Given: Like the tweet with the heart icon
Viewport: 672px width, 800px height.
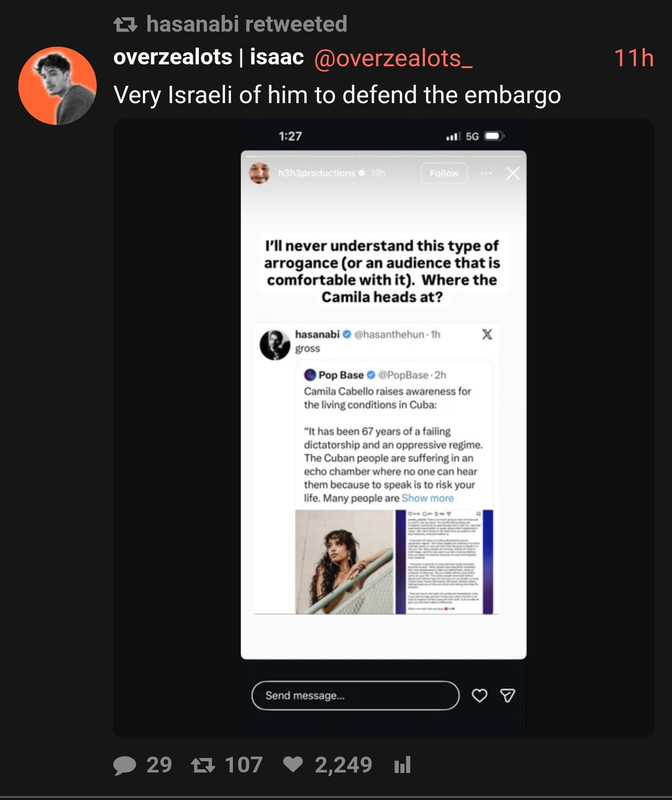Looking at the screenshot, I should (x=293, y=765).
